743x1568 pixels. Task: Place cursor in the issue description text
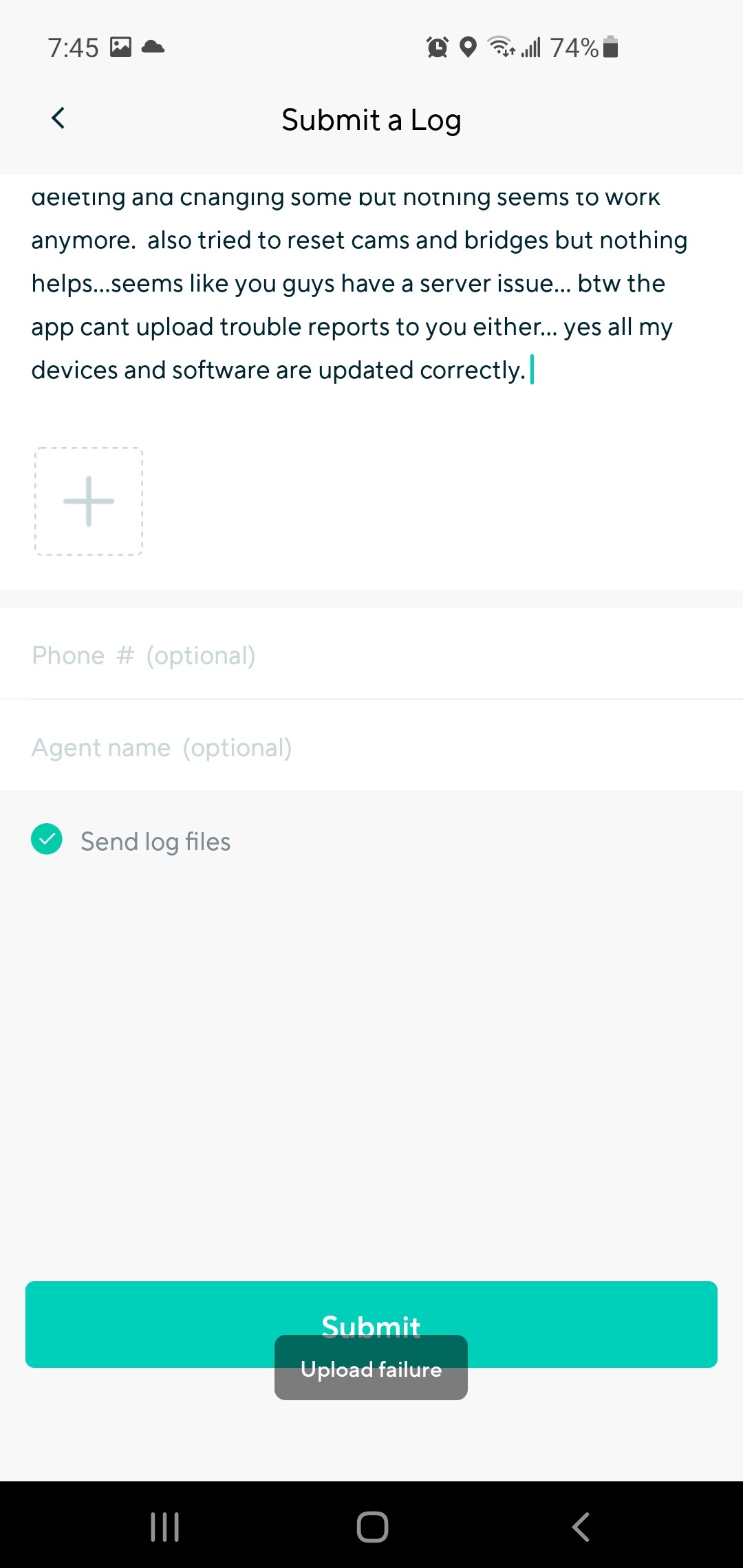tap(358, 283)
